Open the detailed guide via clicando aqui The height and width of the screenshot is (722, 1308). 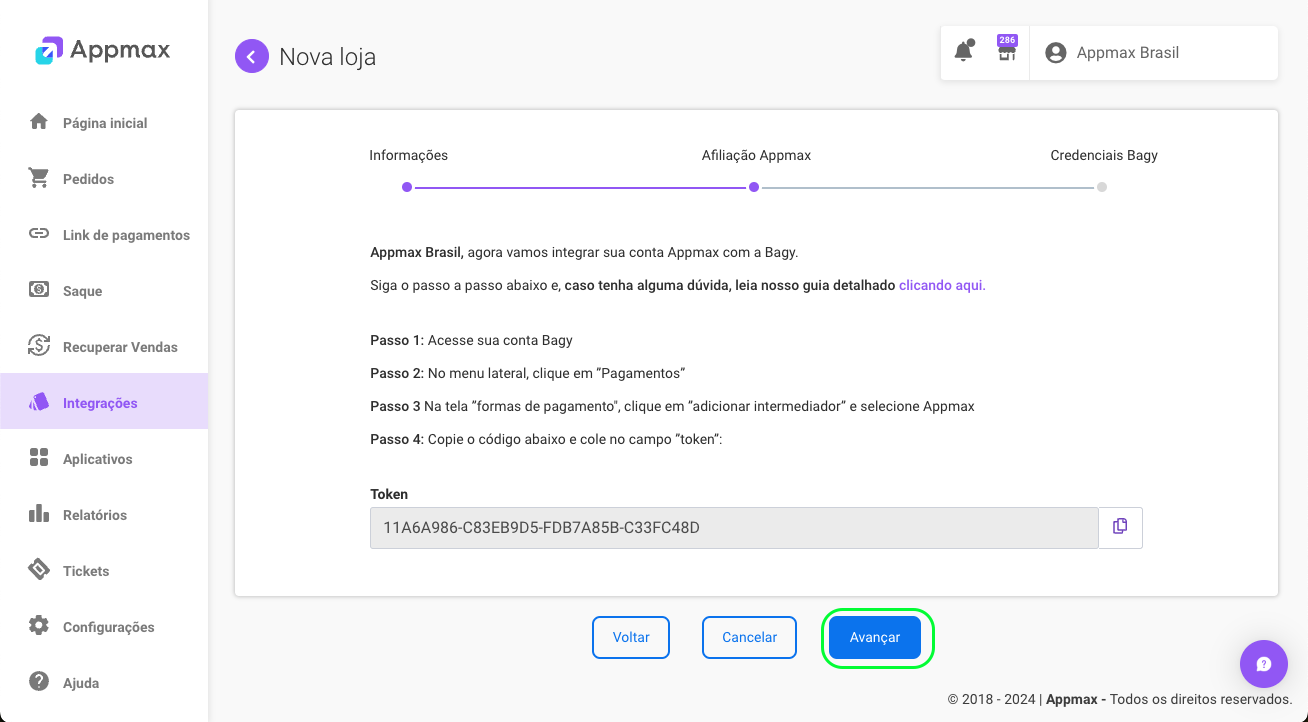[x=940, y=285]
